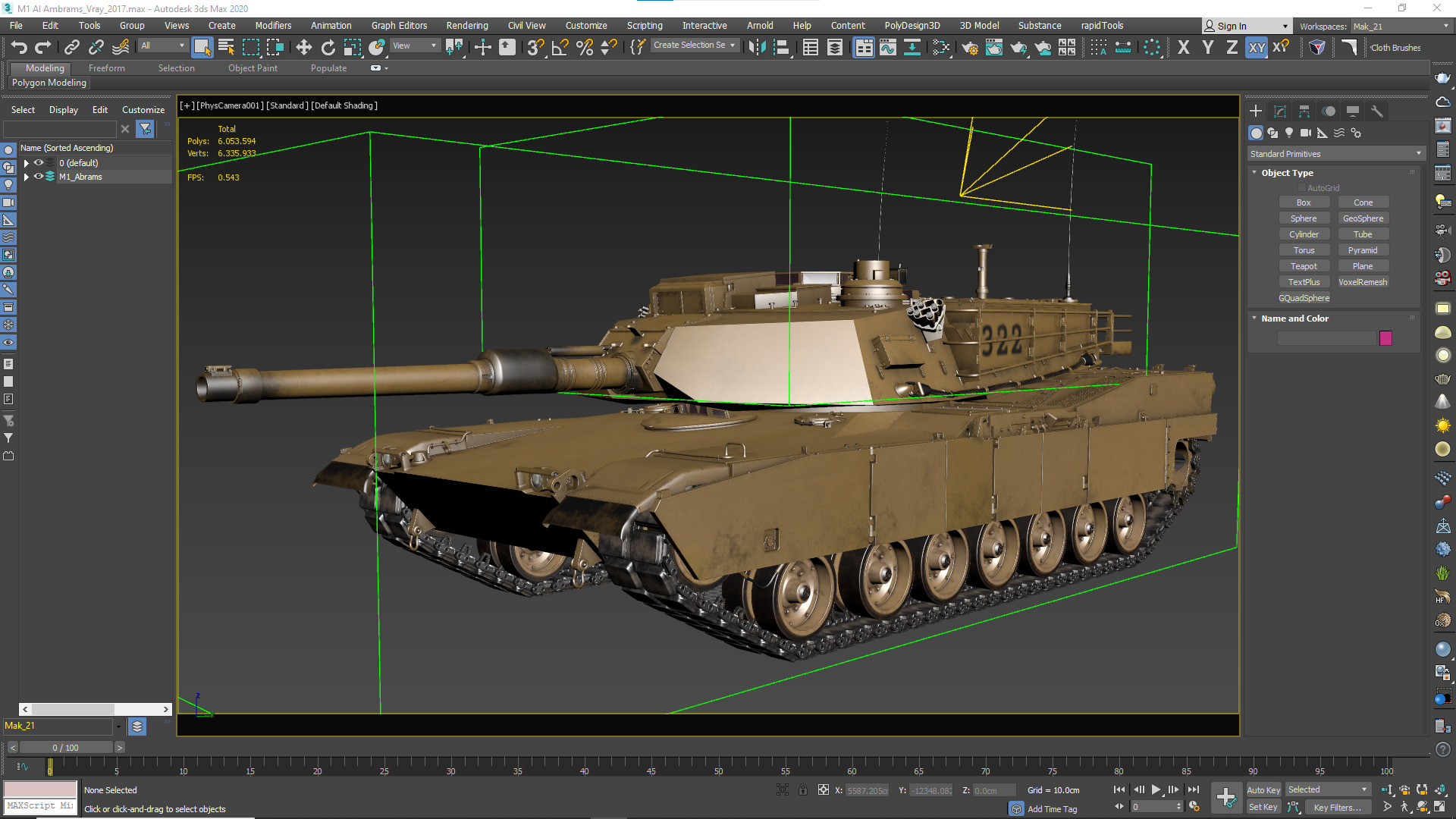Select Cameras category in Create panel
Image resolution: width=1456 pixels, height=819 pixels.
tap(1306, 133)
